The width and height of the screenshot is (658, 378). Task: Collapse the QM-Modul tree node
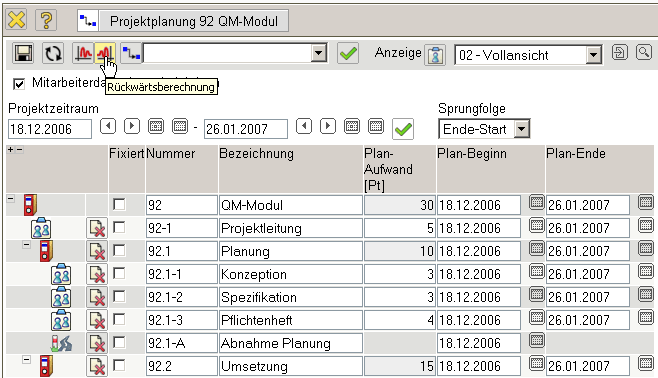pos(11,199)
